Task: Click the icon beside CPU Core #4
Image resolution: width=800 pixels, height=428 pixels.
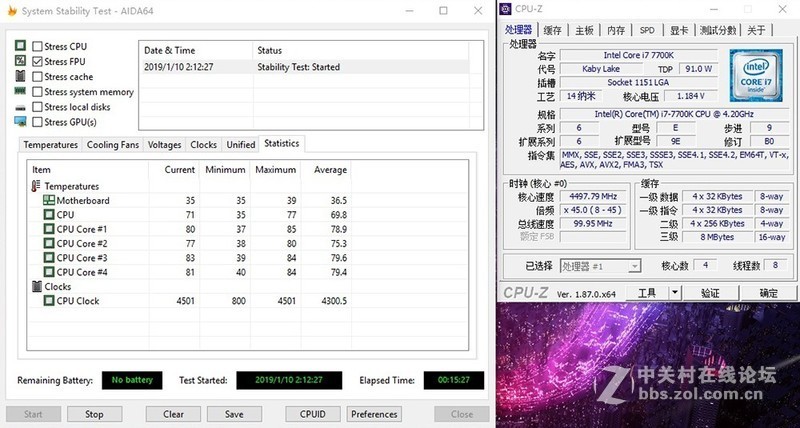Action: tap(48, 272)
